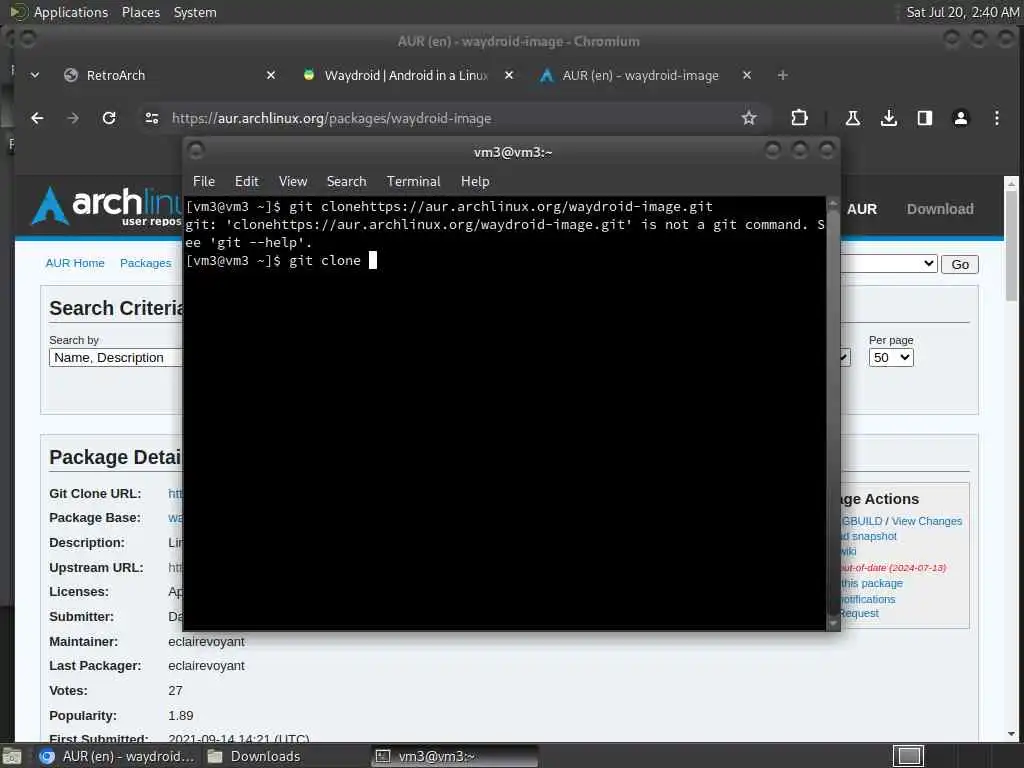Close the AUR waydroid-image tab
Screen dimensions: 1024x768
tap(747, 75)
